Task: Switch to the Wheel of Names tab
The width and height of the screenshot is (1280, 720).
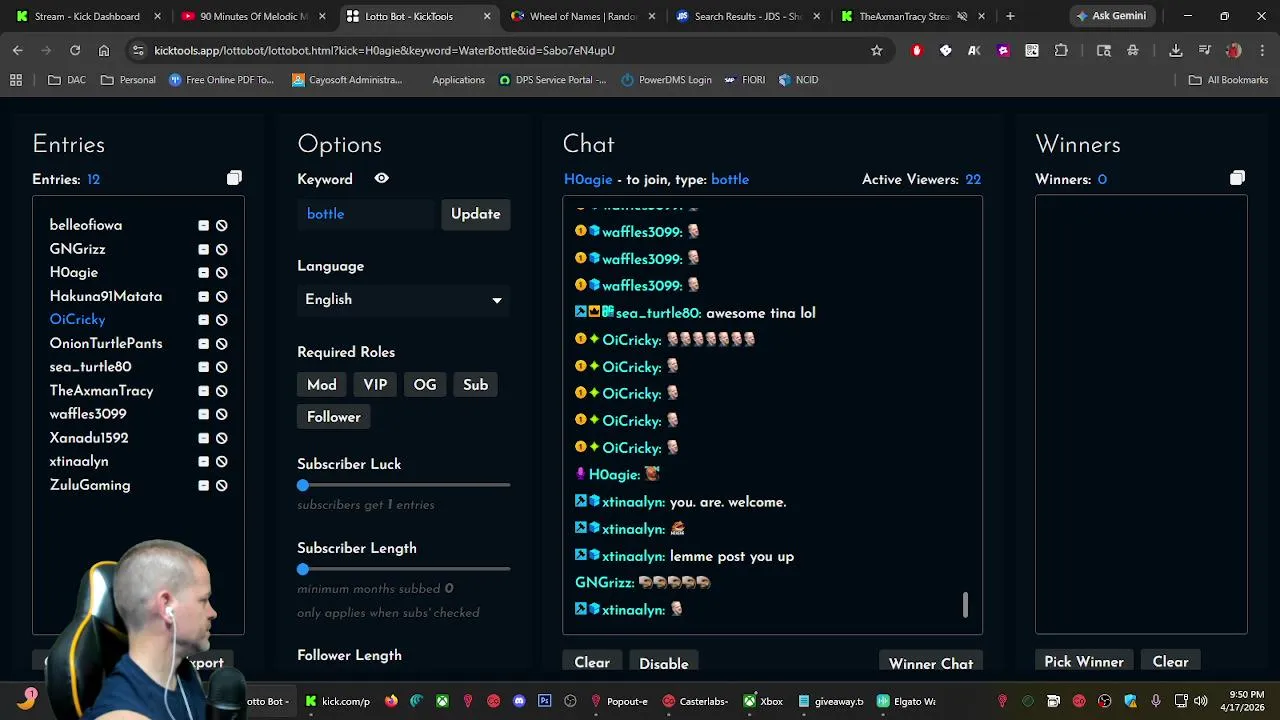Action: click(x=582, y=16)
